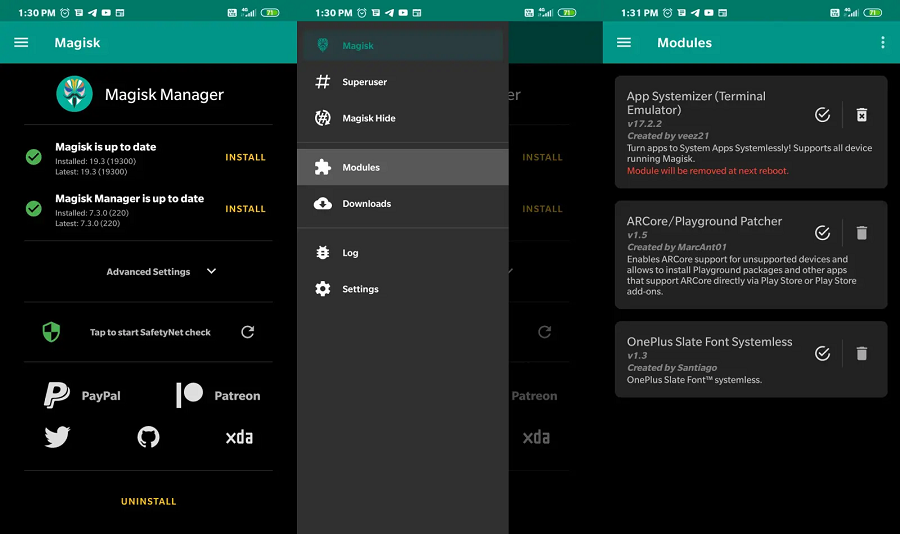Open hamburger menu on Modules screen

click(x=624, y=43)
